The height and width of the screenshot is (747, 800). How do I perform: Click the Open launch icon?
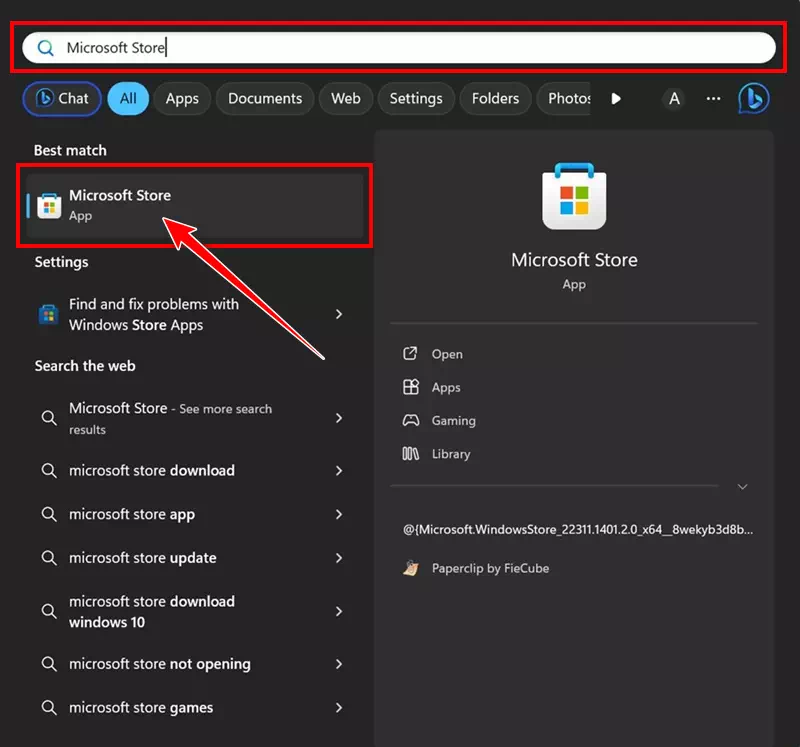click(x=410, y=354)
